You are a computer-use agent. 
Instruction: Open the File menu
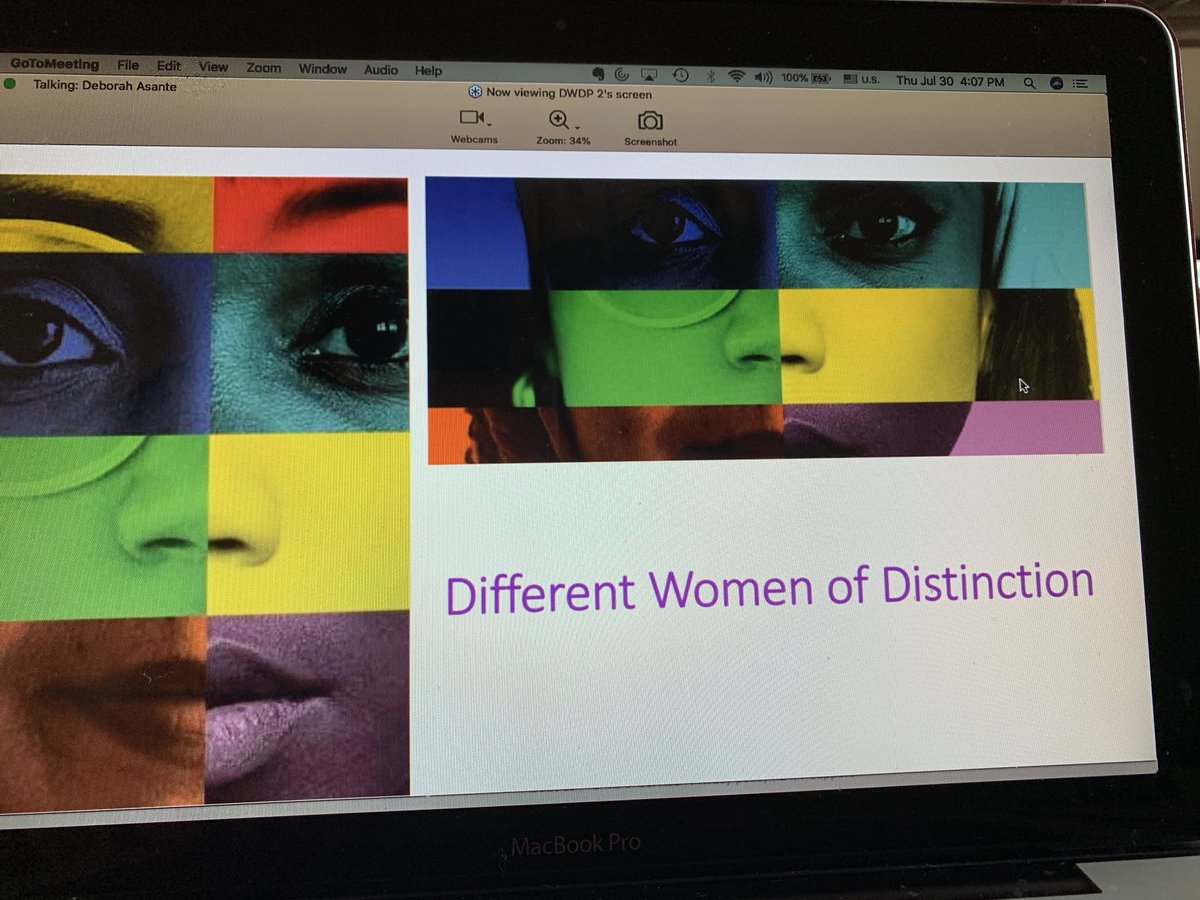(x=128, y=66)
